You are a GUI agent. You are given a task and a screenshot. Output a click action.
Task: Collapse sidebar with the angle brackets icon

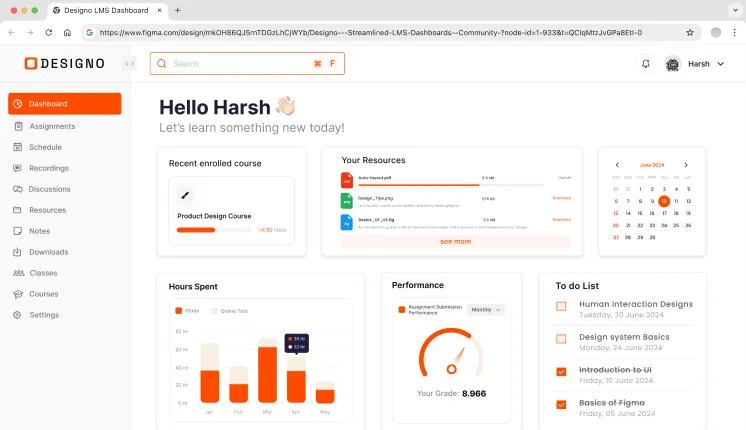[129, 64]
